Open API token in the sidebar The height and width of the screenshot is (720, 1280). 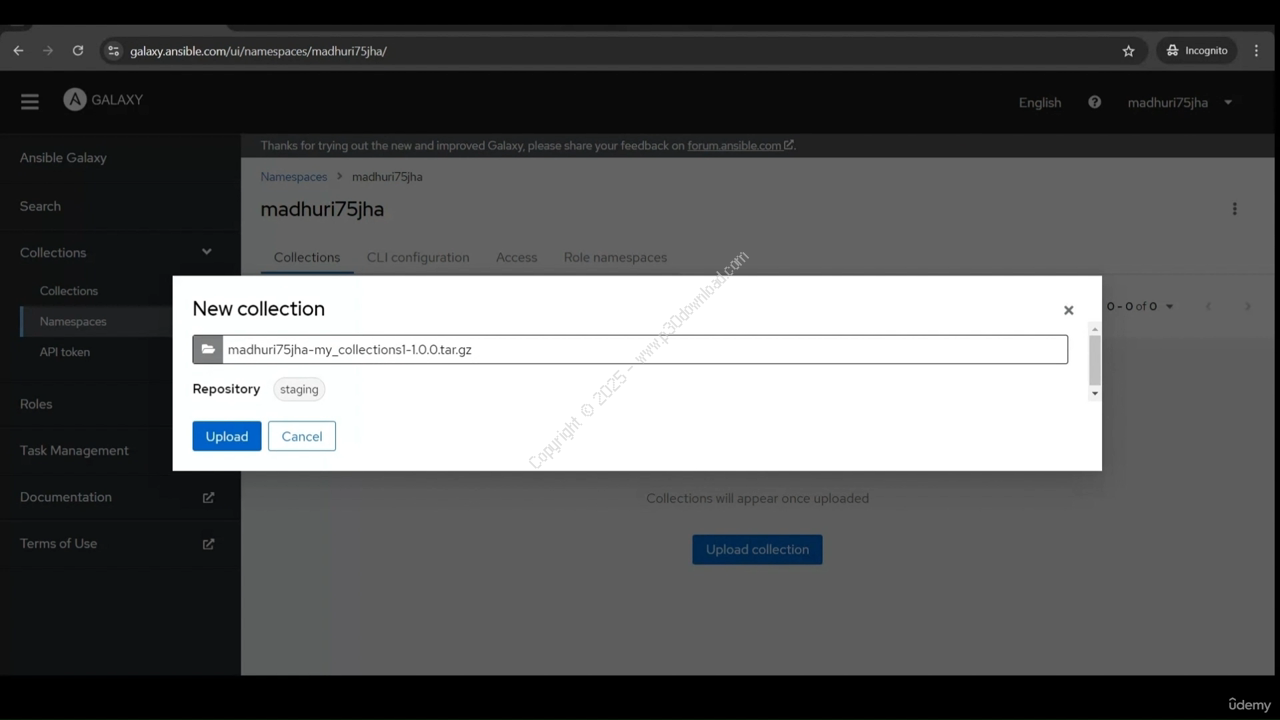[65, 352]
